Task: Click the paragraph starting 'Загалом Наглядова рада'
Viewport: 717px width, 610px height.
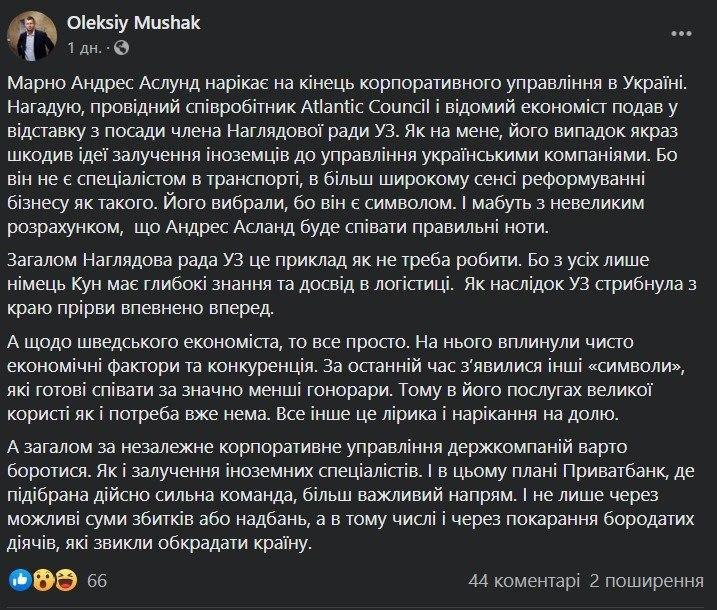Action: pos(352,284)
